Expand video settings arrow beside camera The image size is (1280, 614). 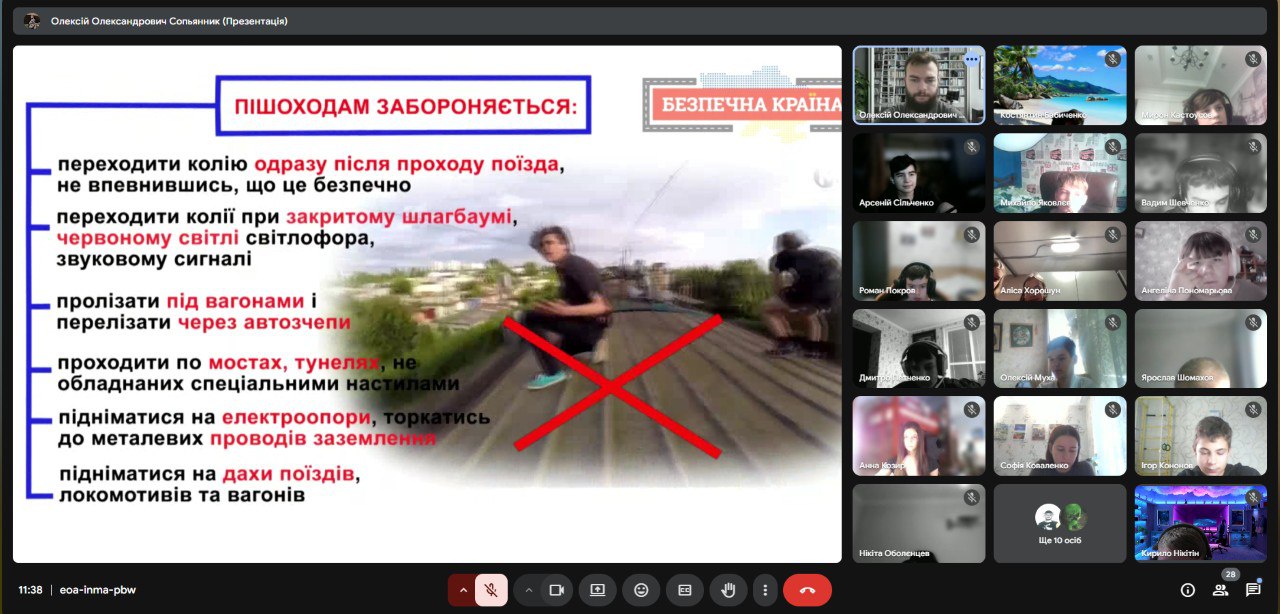(529, 590)
